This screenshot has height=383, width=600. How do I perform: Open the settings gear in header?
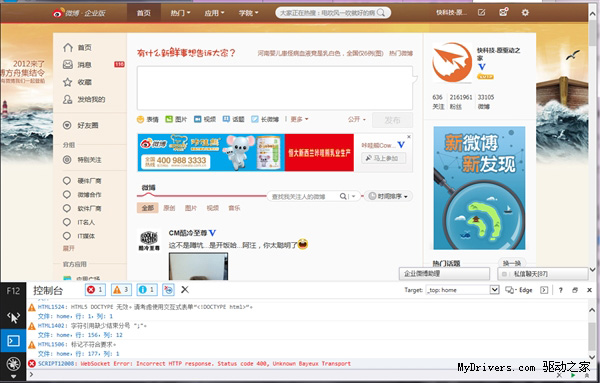525,13
